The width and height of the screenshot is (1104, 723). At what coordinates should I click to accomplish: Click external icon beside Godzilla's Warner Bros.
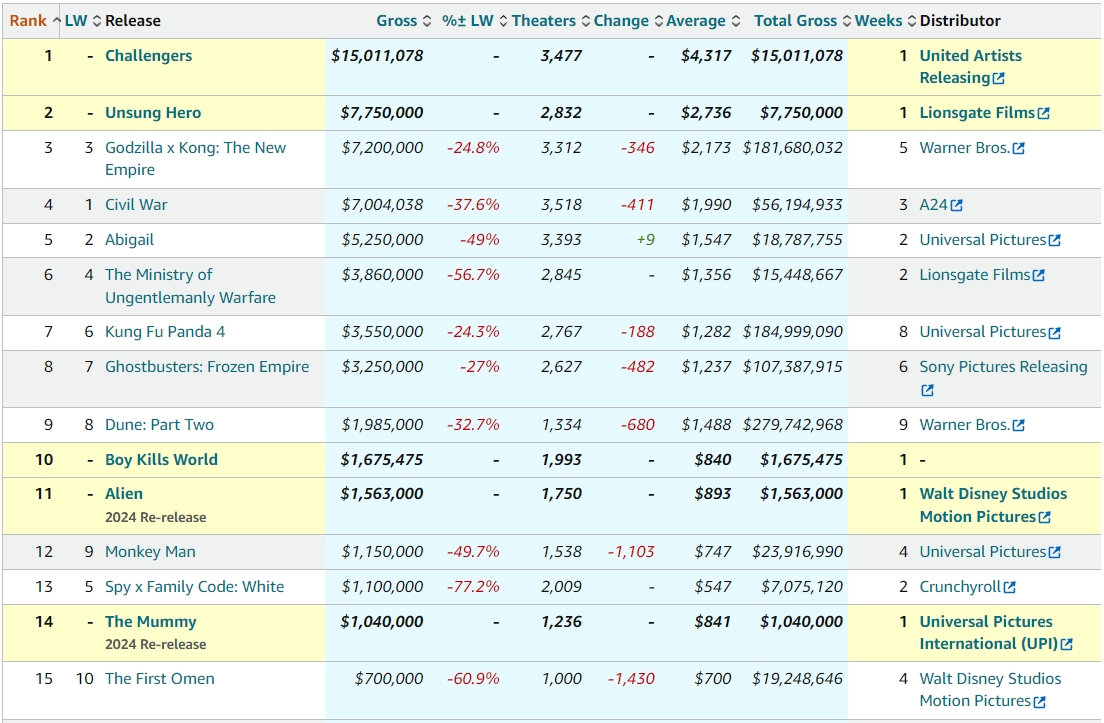pyautogui.click(x=1019, y=149)
